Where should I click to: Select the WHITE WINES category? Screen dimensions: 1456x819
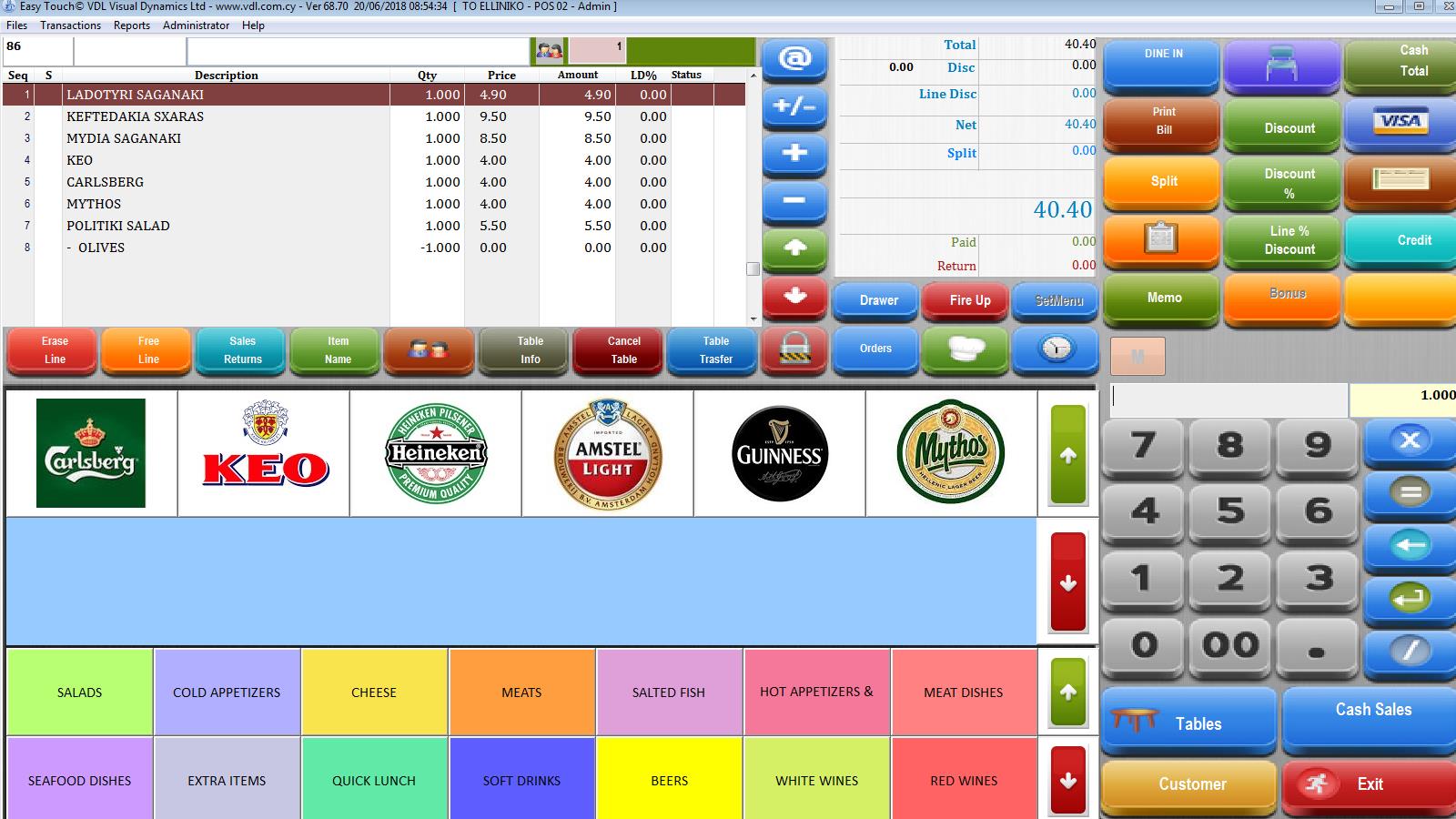[x=816, y=781]
